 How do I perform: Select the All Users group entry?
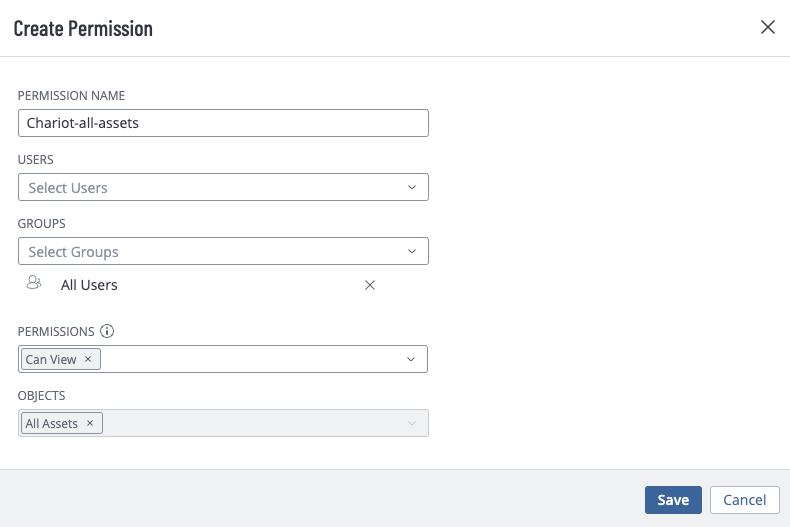click(89, 285)
